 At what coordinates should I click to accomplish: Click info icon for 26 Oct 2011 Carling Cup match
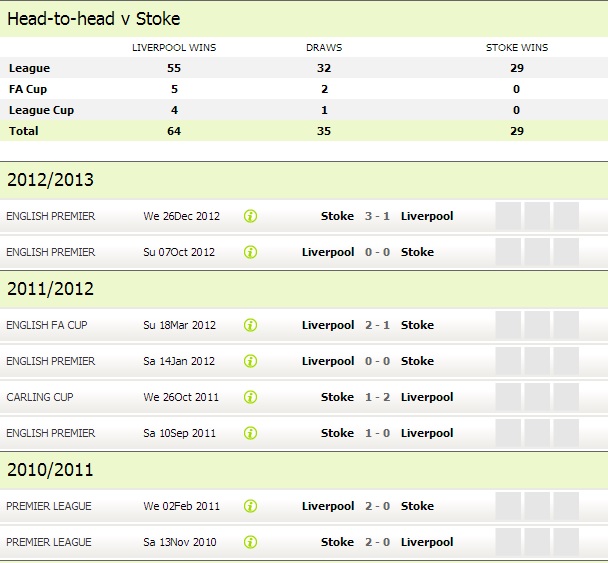coord(250,397)
